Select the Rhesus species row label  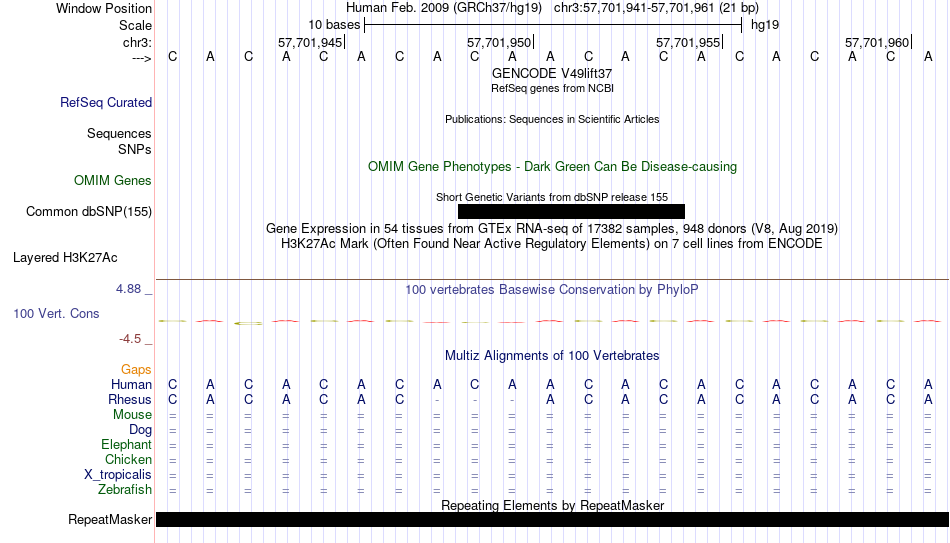pos(130,399)
